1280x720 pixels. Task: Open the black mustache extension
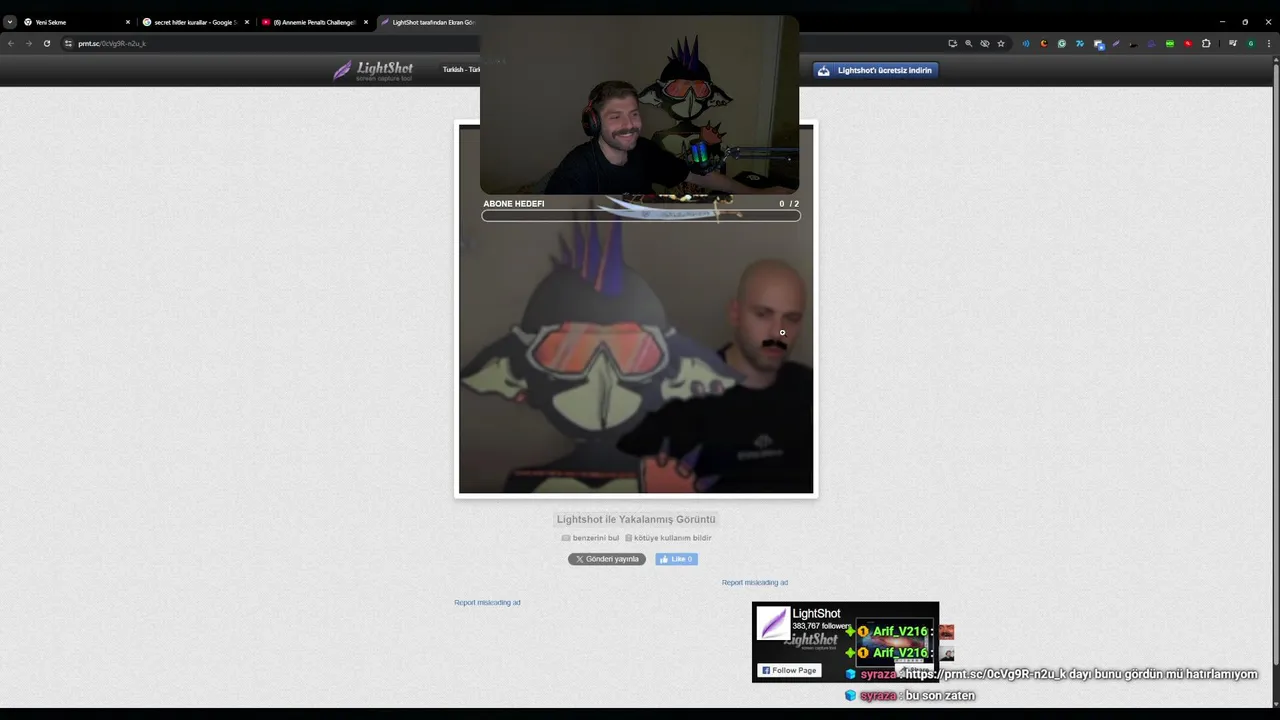tap(1134, 44)
